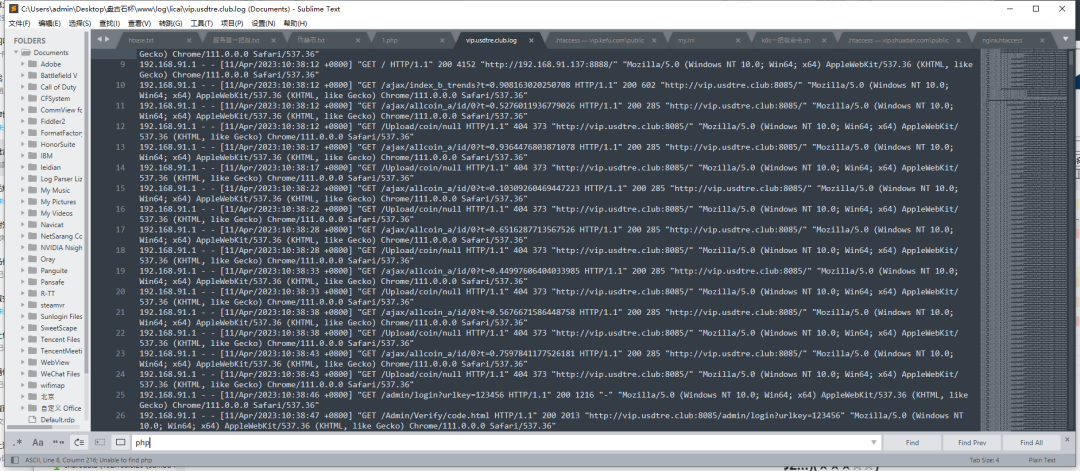Click the IBM folder icon
Screen dimensions: 1080x471
pos(32,156)
